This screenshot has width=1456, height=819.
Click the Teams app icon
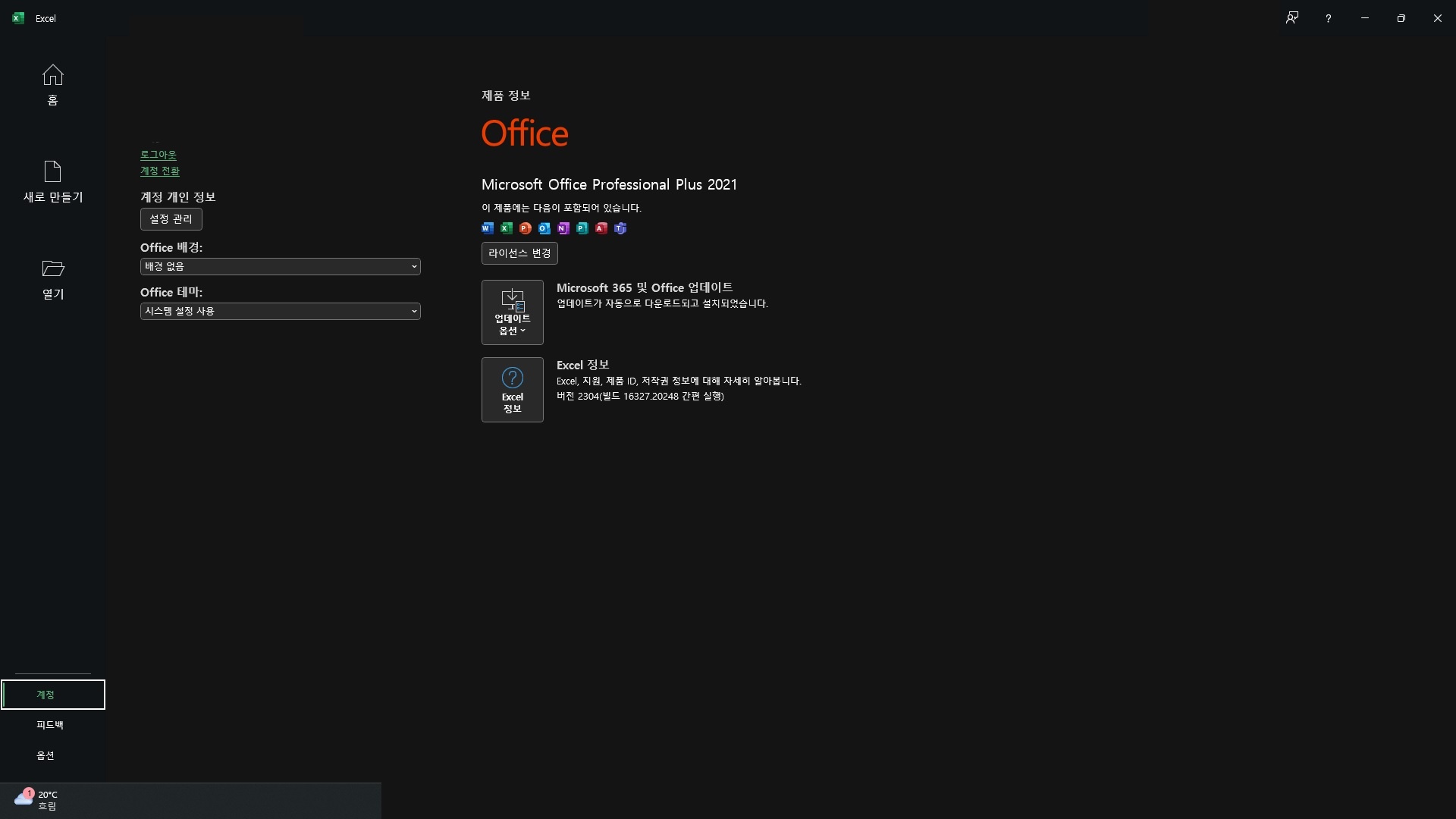(x=620, y=228)
